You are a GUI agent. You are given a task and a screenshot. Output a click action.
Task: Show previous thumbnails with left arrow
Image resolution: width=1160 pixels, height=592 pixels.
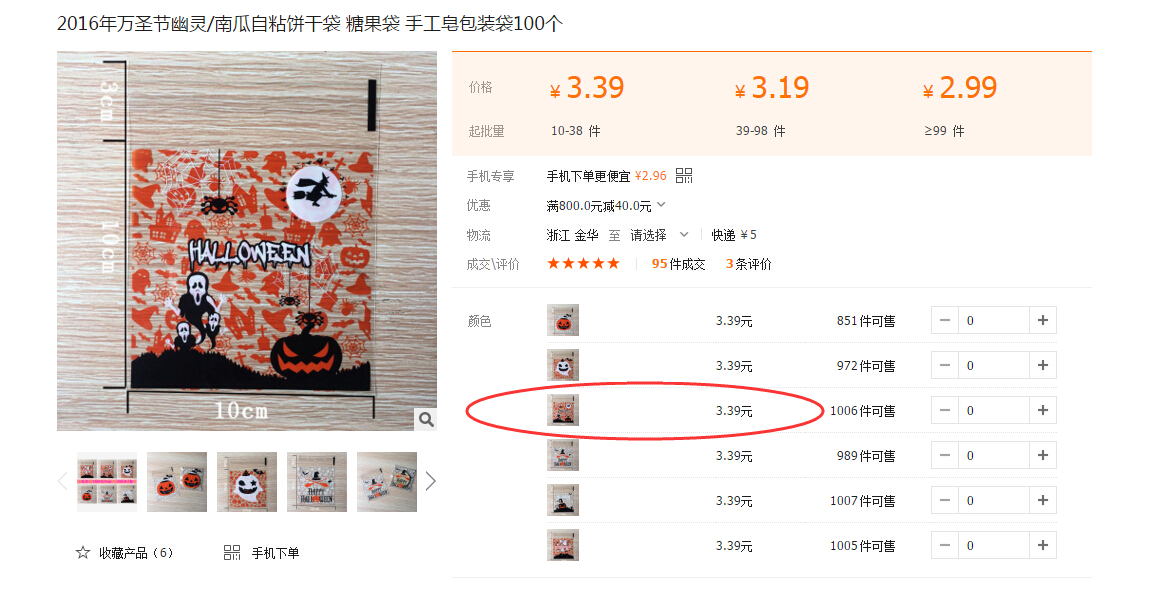tap(63, 482)
